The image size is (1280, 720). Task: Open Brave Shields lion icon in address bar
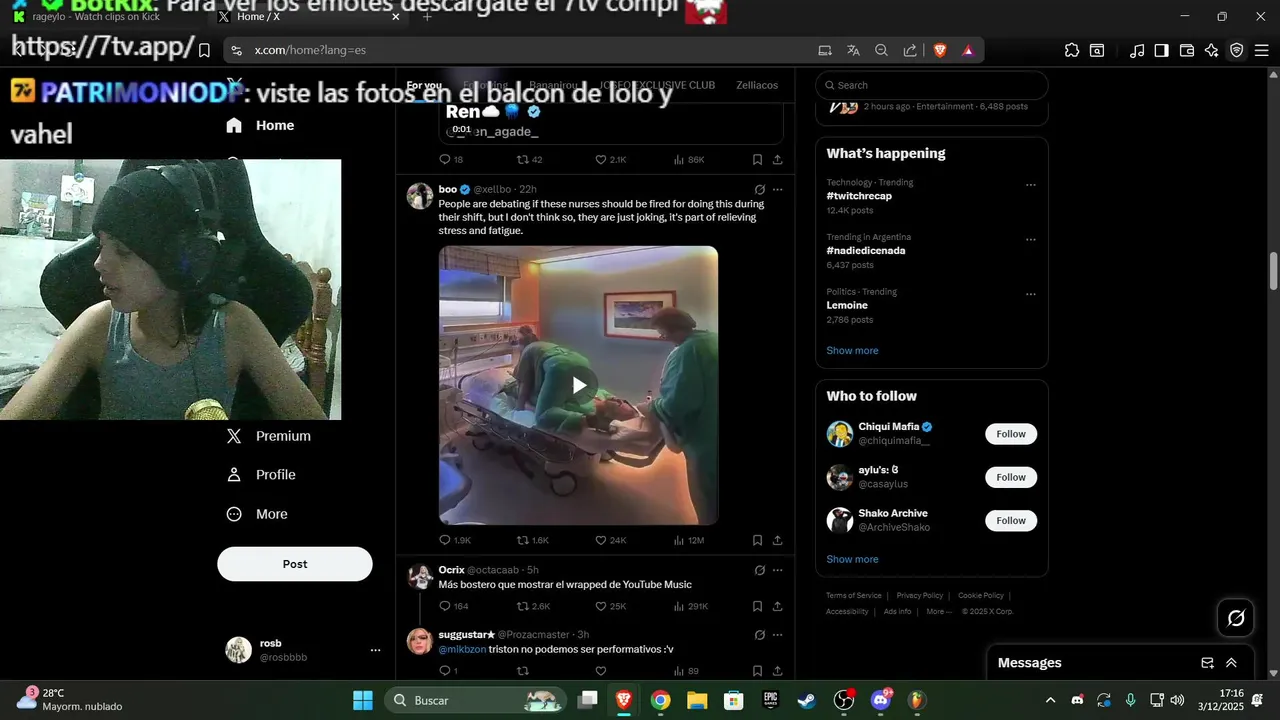coord(940,50)
